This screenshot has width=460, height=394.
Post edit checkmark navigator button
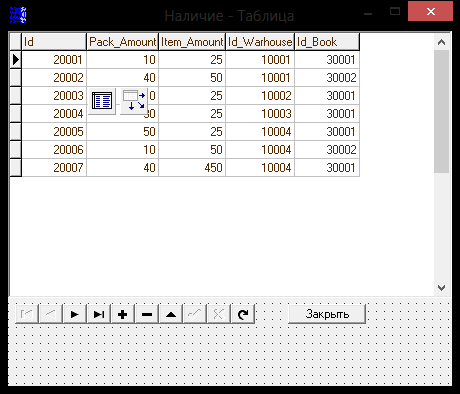click(x=195, y=314)
